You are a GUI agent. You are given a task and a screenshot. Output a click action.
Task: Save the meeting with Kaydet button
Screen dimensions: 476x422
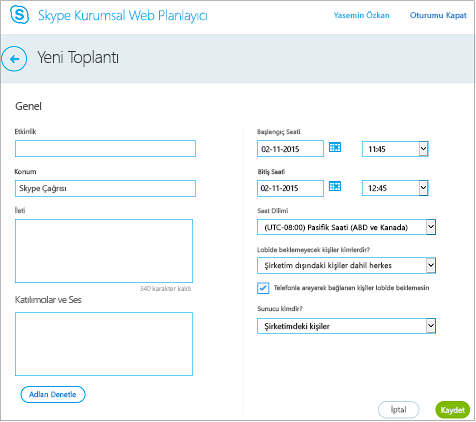(452, 410)
